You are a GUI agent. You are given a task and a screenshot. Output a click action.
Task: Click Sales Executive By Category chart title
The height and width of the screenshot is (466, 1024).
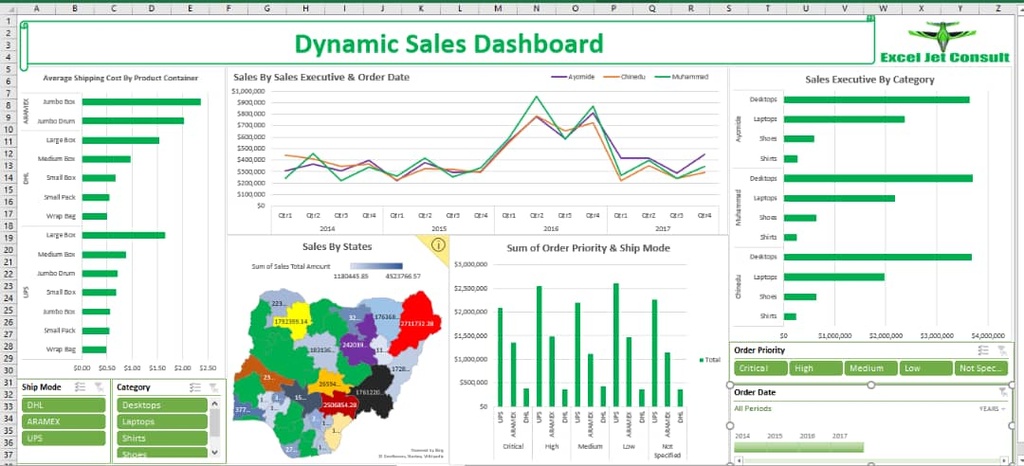tap(869, 80)
